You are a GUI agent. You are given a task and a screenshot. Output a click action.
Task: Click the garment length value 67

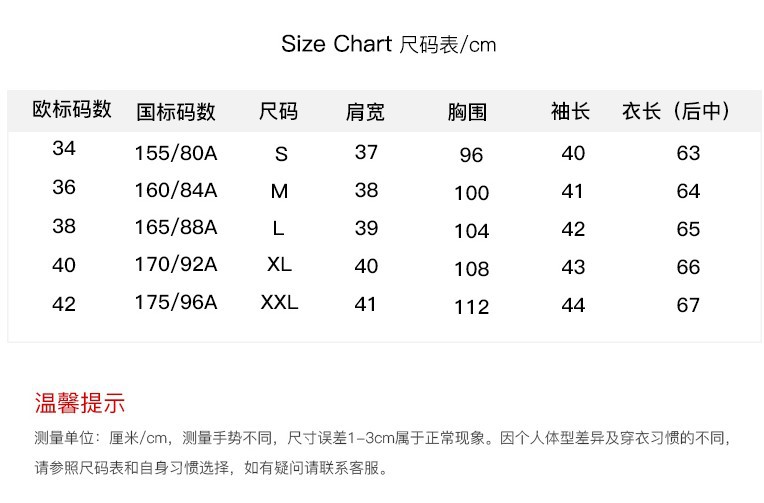pyautogui.click(x=688, y=305)
